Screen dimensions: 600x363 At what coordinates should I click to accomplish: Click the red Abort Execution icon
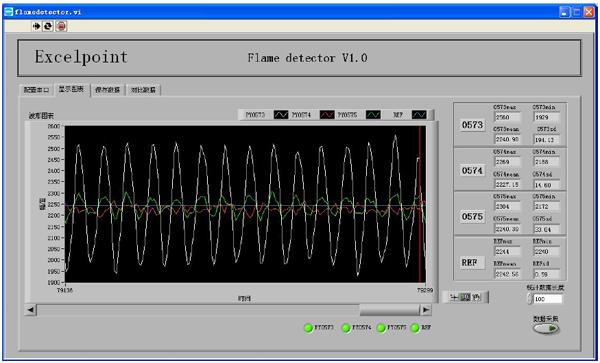pos(61,26)
